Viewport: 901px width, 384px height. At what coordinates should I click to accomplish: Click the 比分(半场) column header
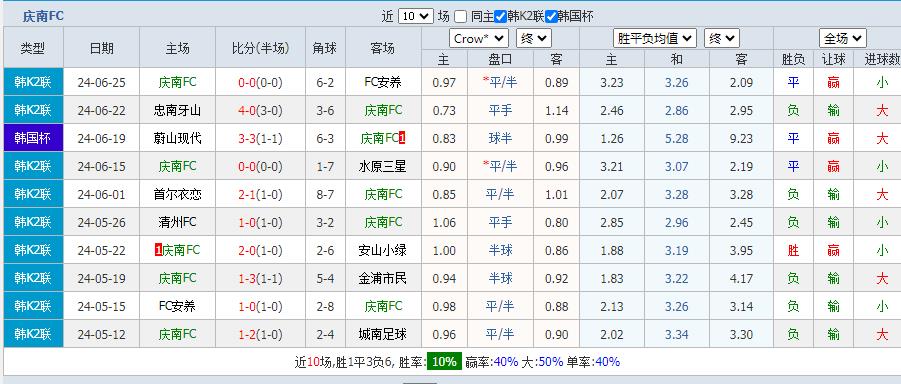point(260,48)
